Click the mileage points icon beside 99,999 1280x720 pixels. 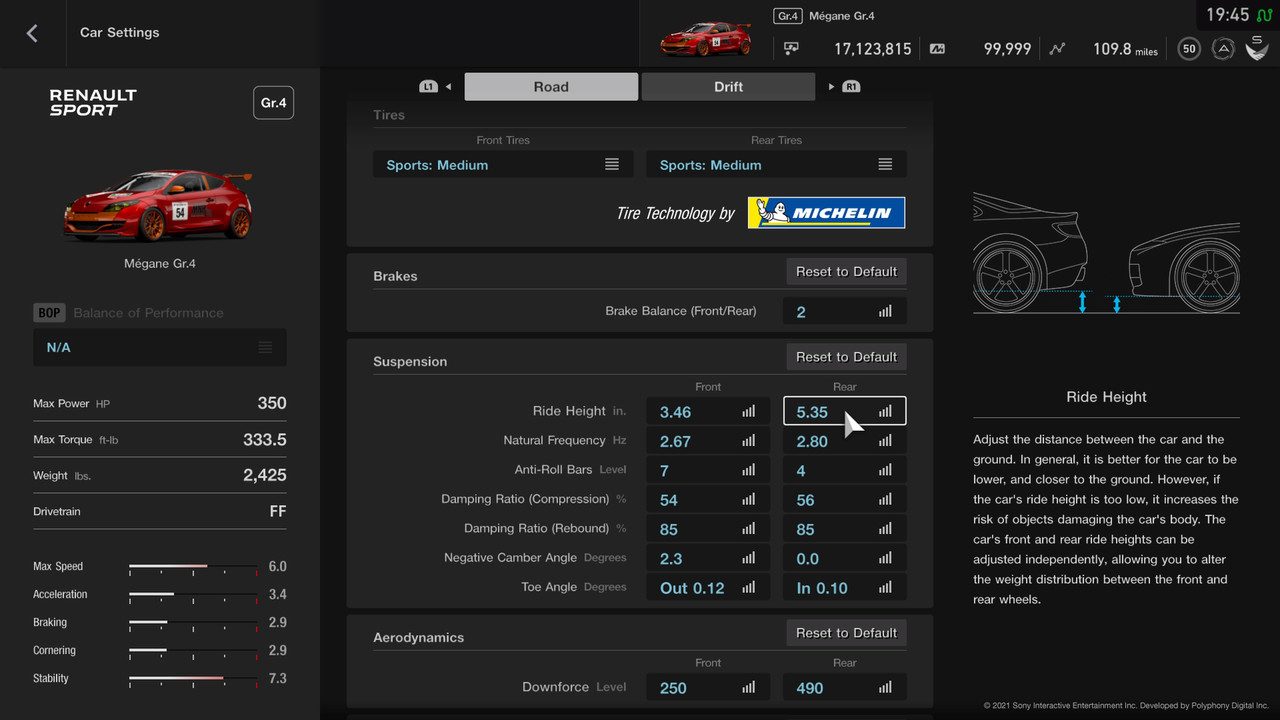(x=937, y=48)
